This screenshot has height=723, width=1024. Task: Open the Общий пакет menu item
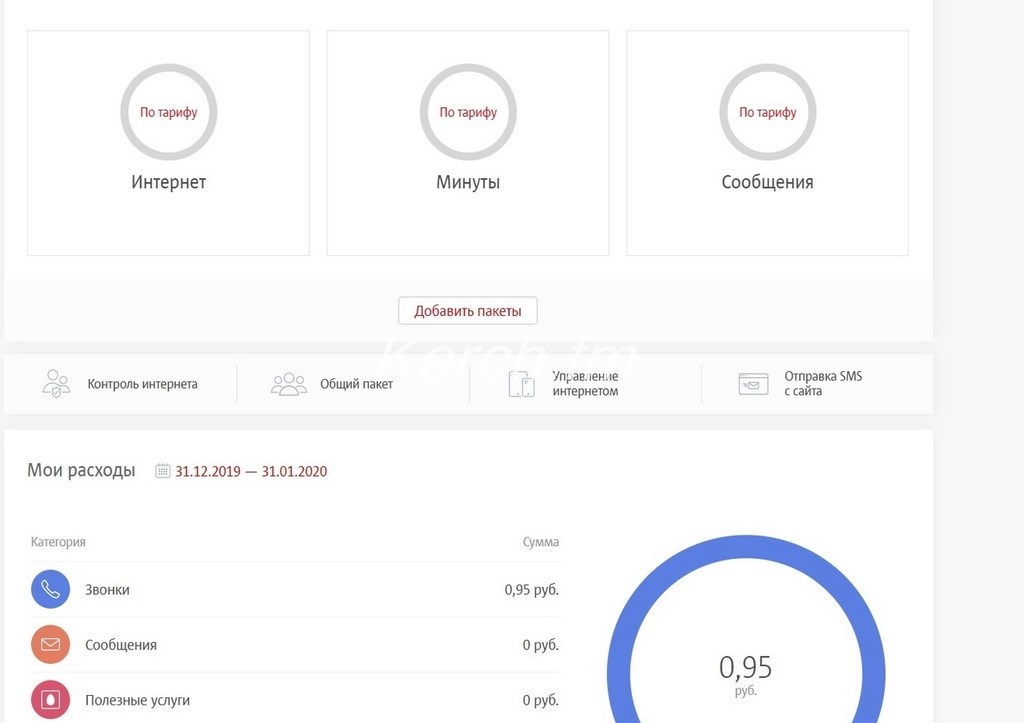[x=356, y=384]
